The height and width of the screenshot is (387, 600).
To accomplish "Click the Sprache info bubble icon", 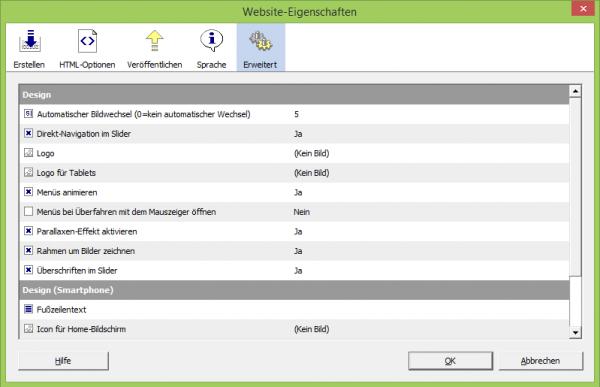I will pos(211,41).
